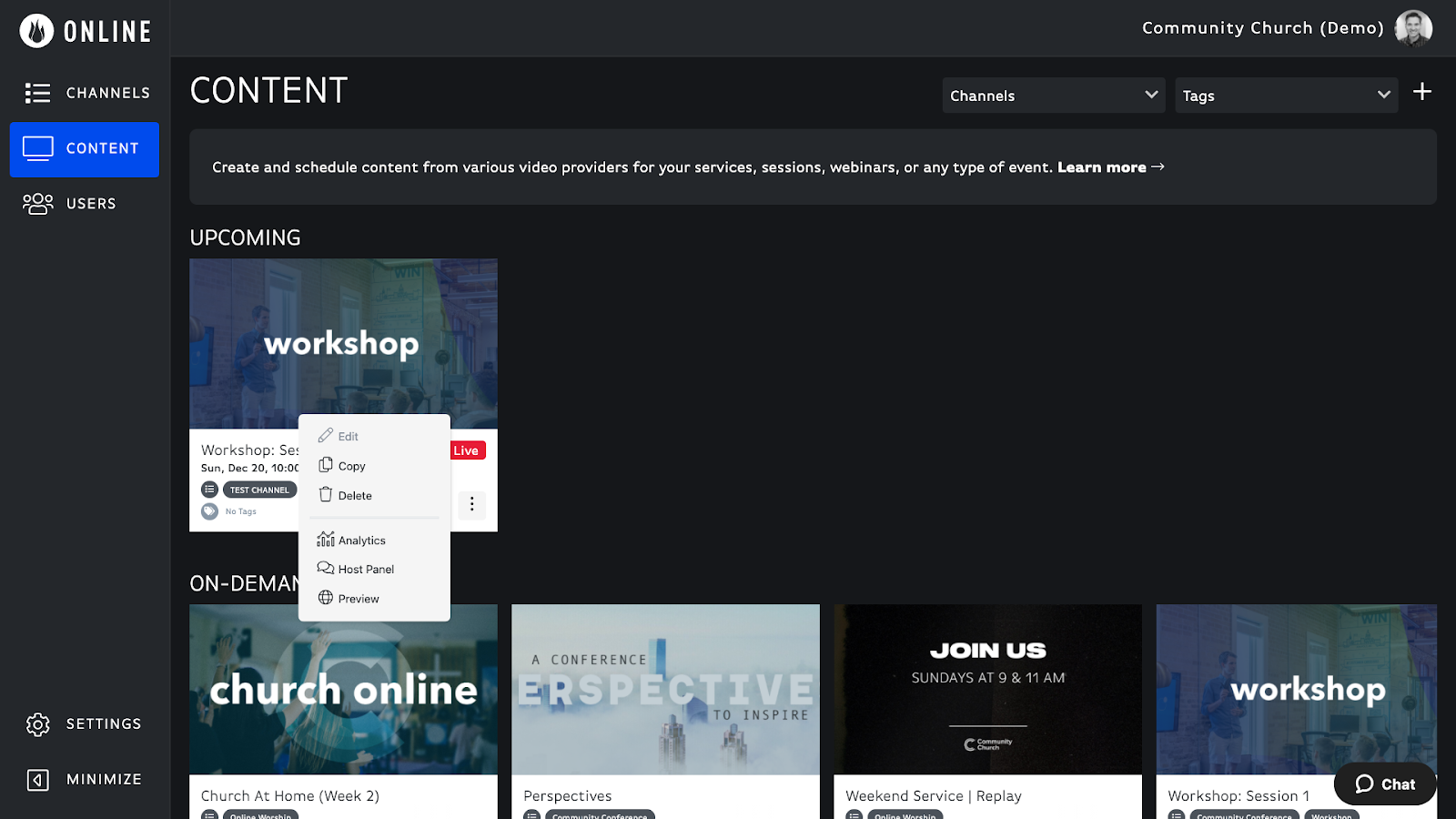The width and height of the screenshot is (1456, 819).
Task: Open the Chat support button
Action: (x=1385, y=784)
